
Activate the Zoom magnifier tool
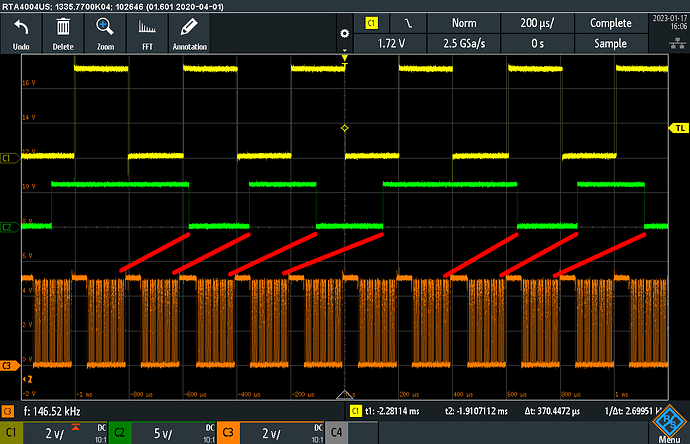tap(104, 33)
